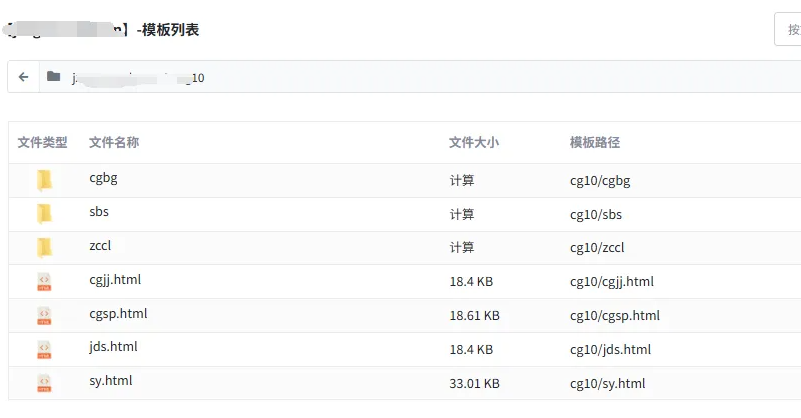Open the sbs folder name
This screenshot has width=801, height=418.
coord(99,212)
